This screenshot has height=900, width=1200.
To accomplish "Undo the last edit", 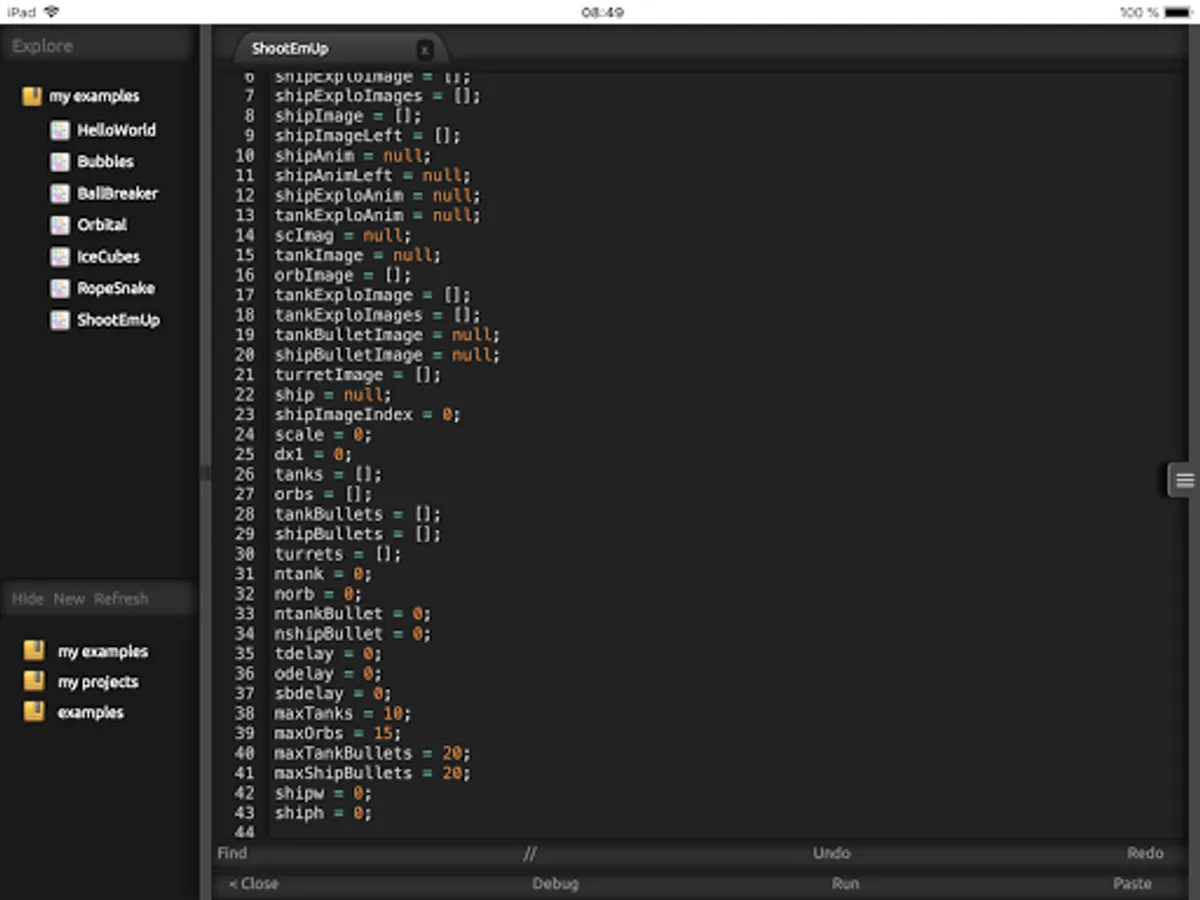I will pos(831,853).
